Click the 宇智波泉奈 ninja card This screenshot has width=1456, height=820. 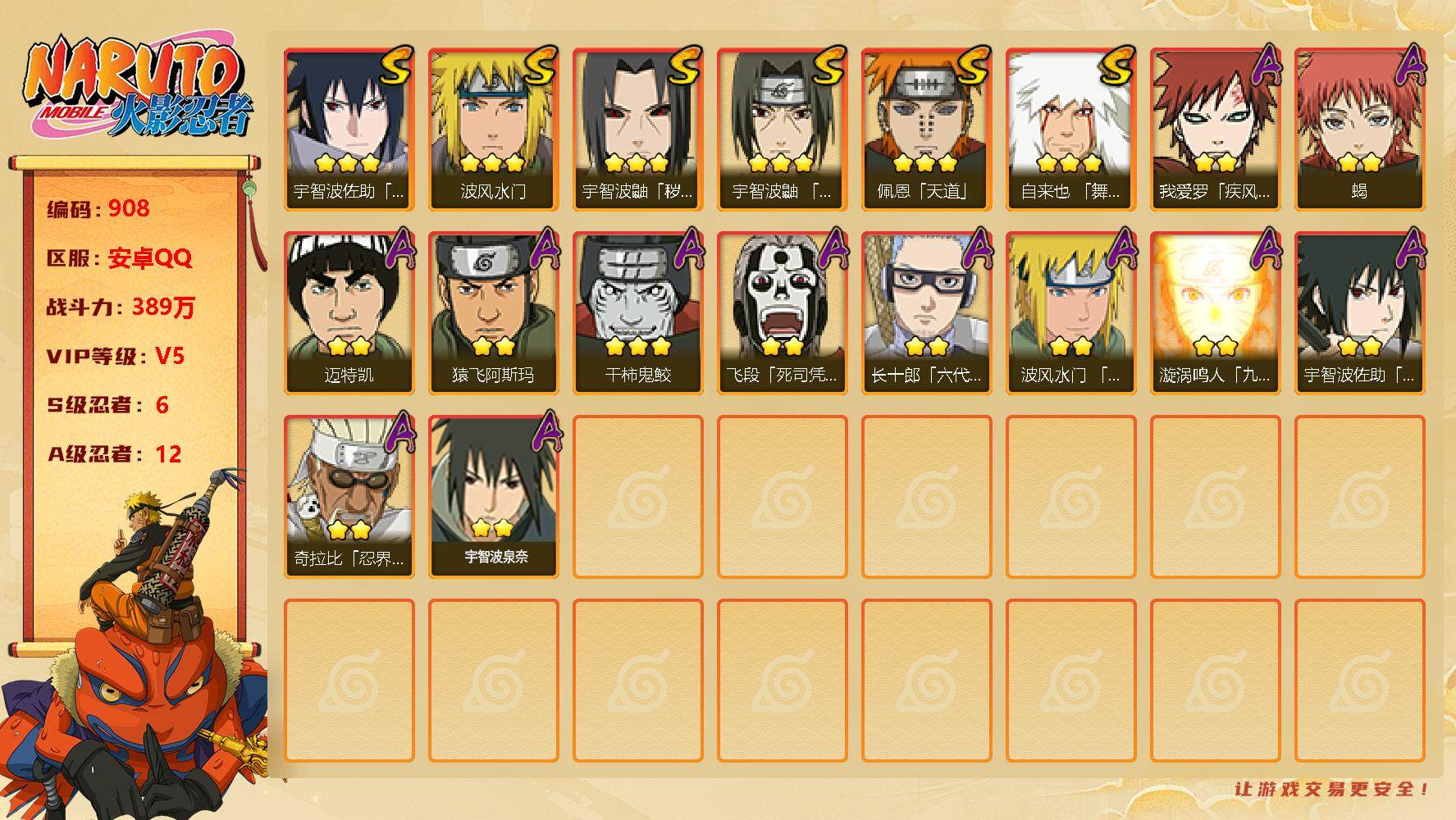pos(493,497)
